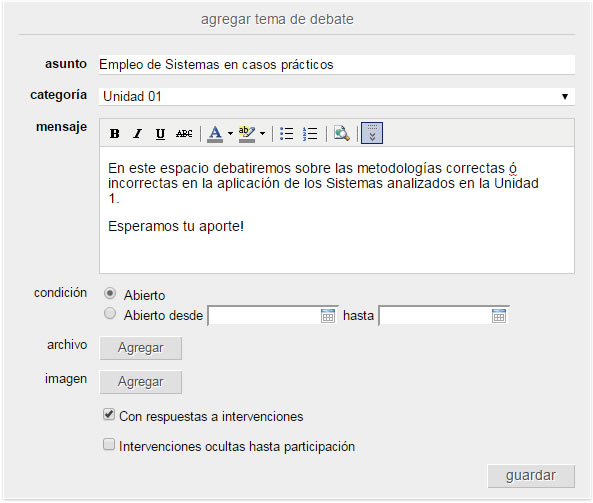The width and height of the screenshot is (593, 503).
Task: Open the categoría dropdown showing Unidad 01
Action: [x=337, y=96]
